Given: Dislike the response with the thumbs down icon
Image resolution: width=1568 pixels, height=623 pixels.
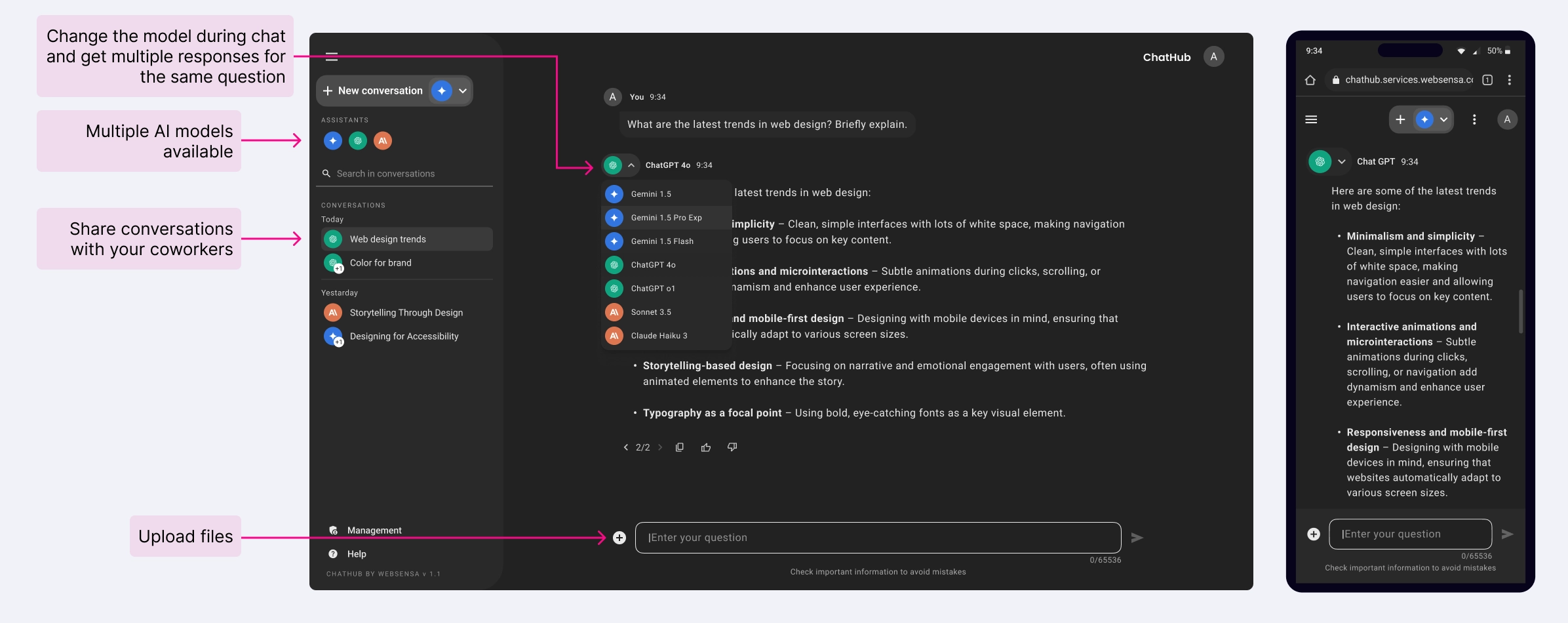Looking at the screenshot, I should point(732,447).
